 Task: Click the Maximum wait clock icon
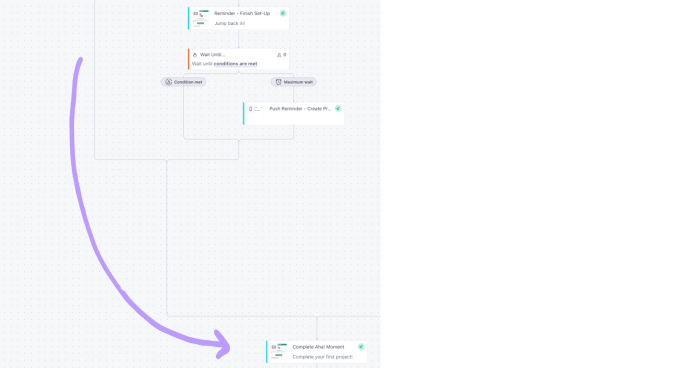tap(278, 82)
